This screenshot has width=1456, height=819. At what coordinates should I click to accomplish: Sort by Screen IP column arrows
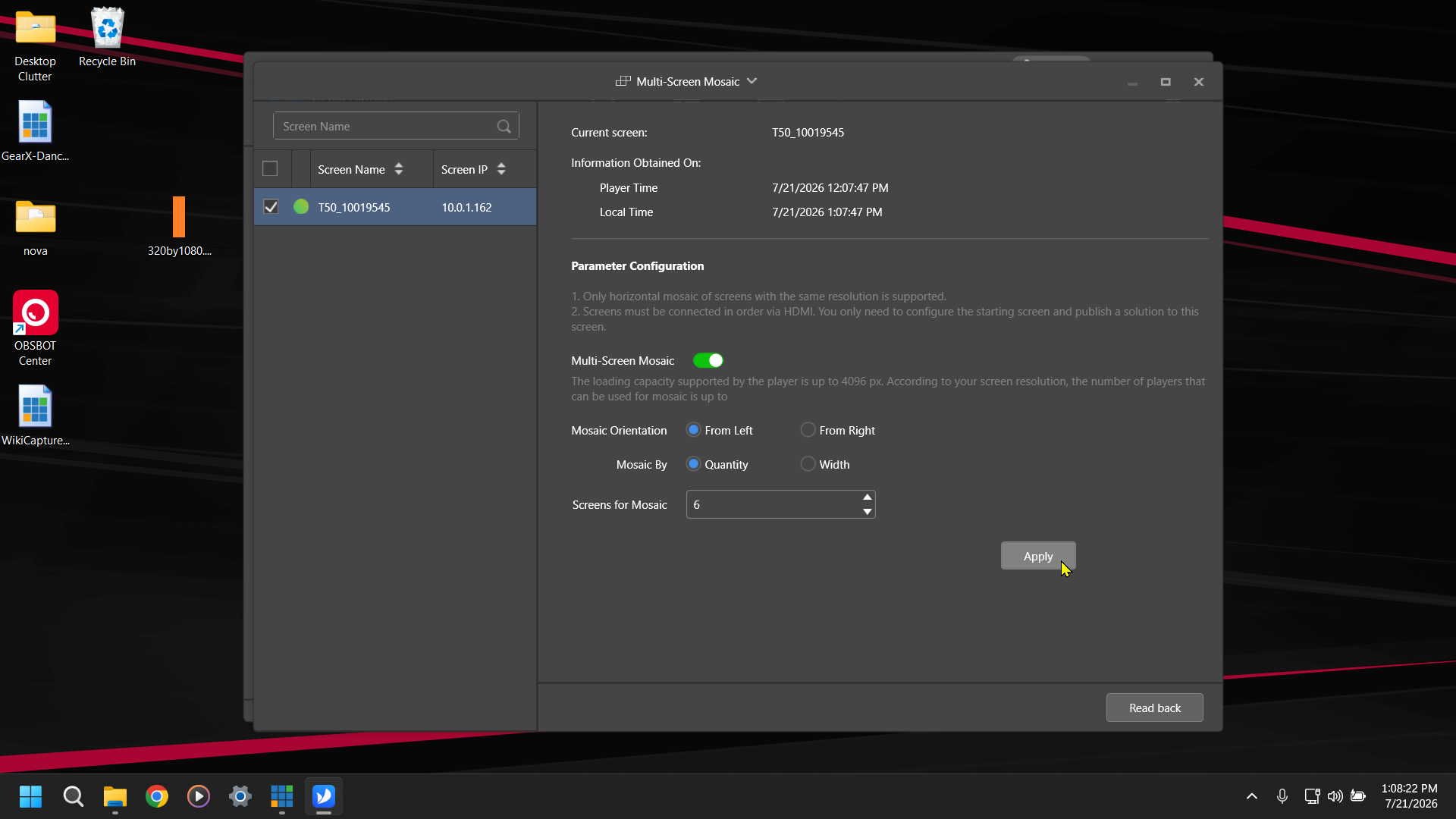[501, 169]
